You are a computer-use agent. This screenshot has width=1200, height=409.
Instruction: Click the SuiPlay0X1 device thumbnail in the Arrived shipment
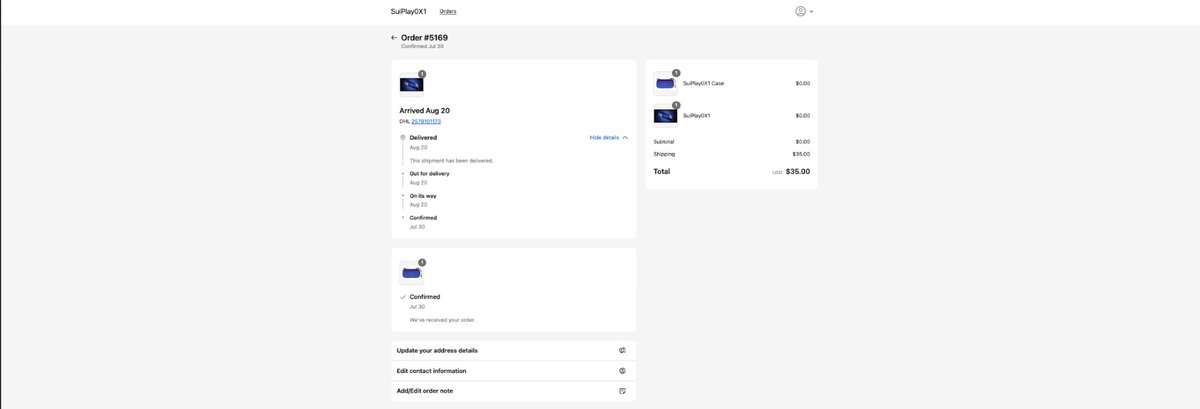[411, 85]
